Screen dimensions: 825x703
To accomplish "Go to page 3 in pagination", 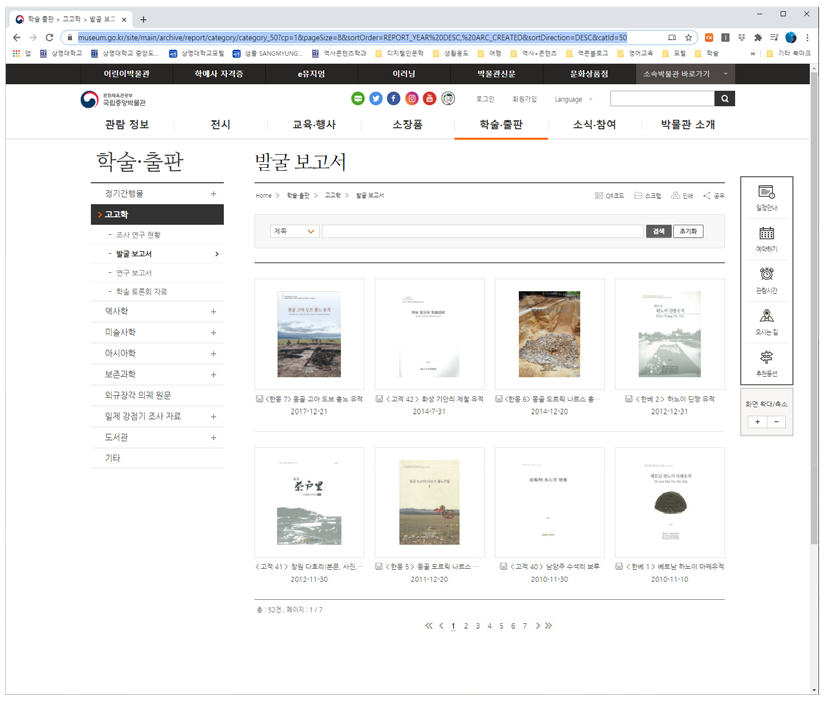I will point(478,626).
